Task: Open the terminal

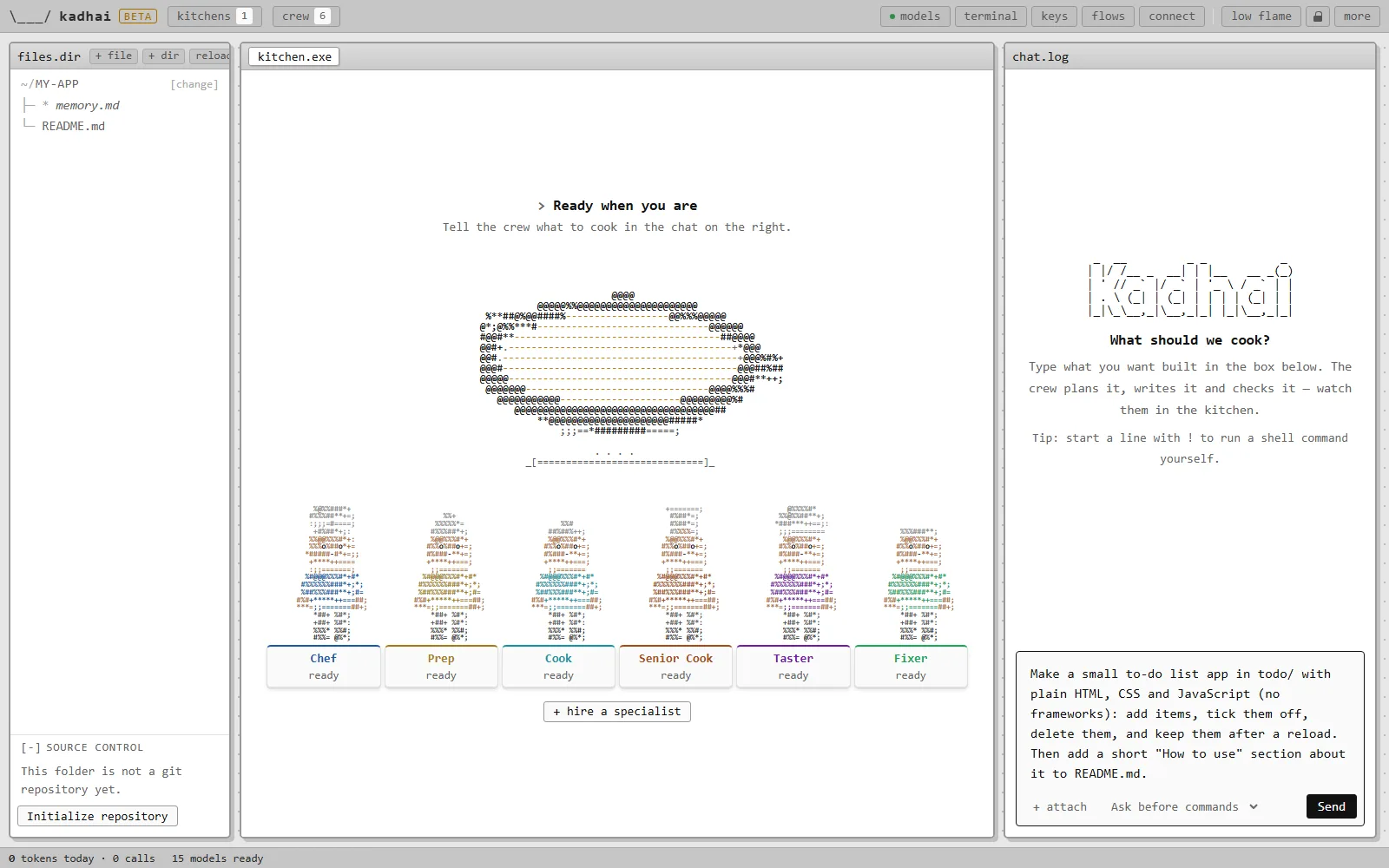Action: point(991,16)
